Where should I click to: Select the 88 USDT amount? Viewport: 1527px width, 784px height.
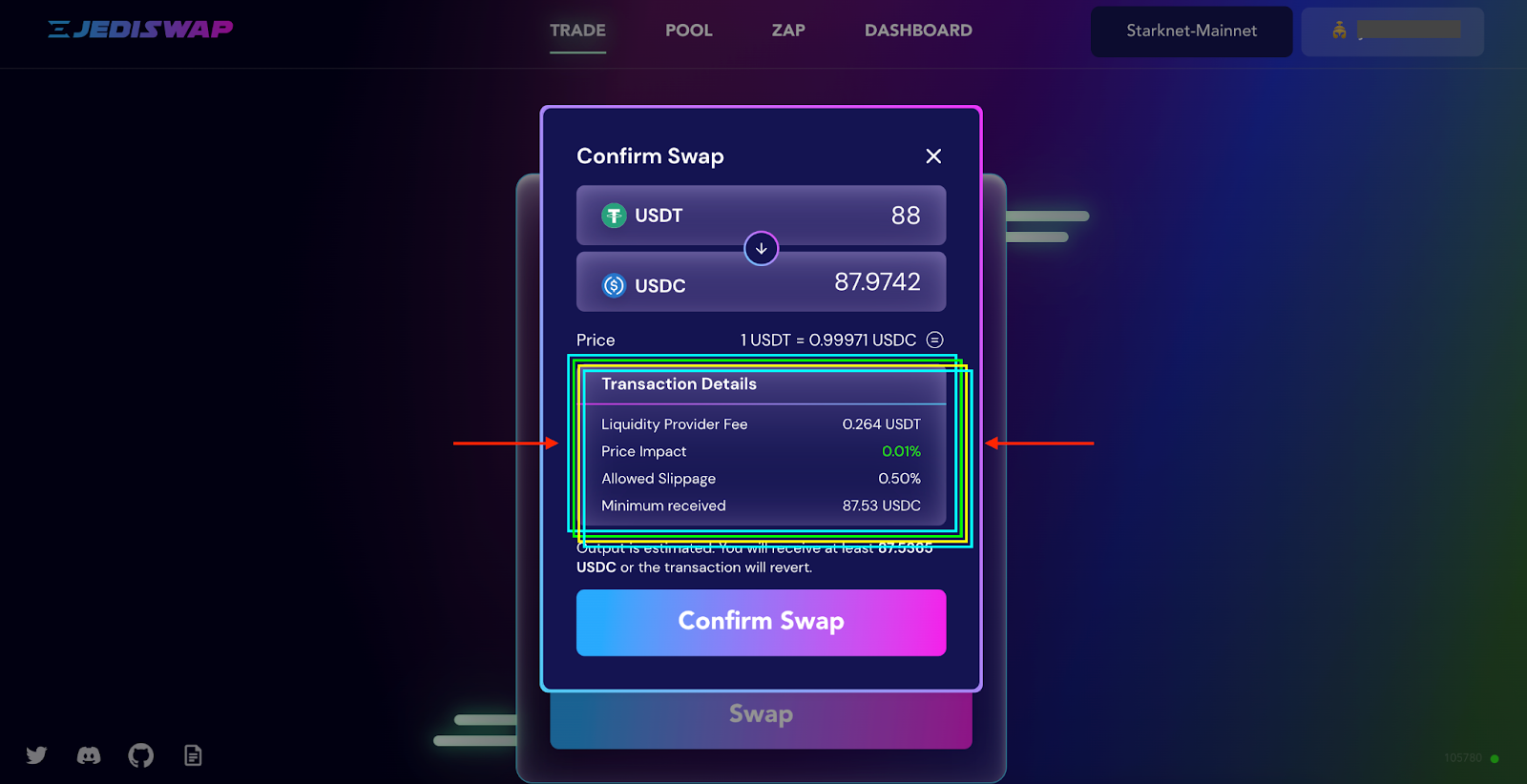point(906,216)
